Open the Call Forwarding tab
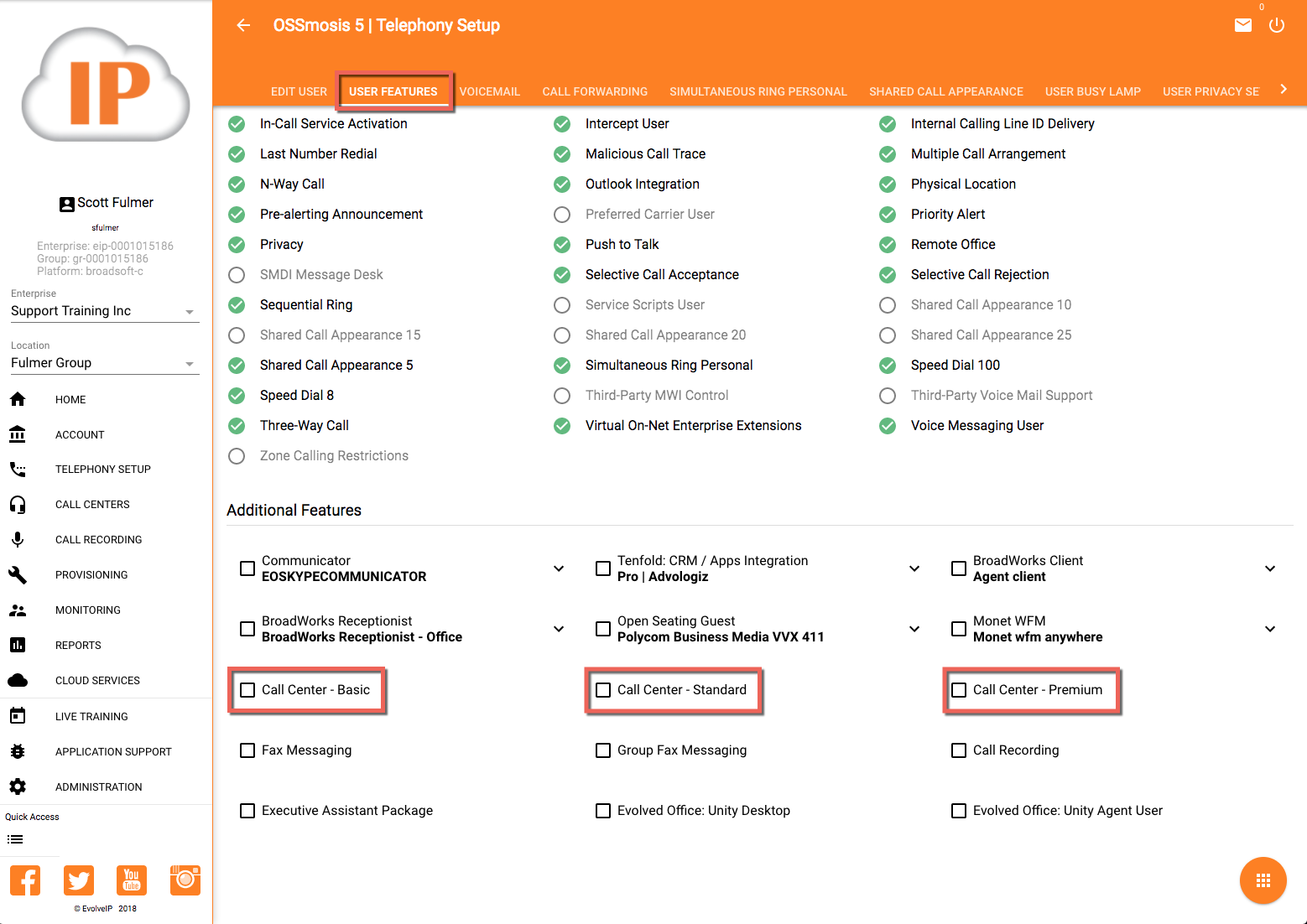1307x924 pixels. (x=595, y=91)
